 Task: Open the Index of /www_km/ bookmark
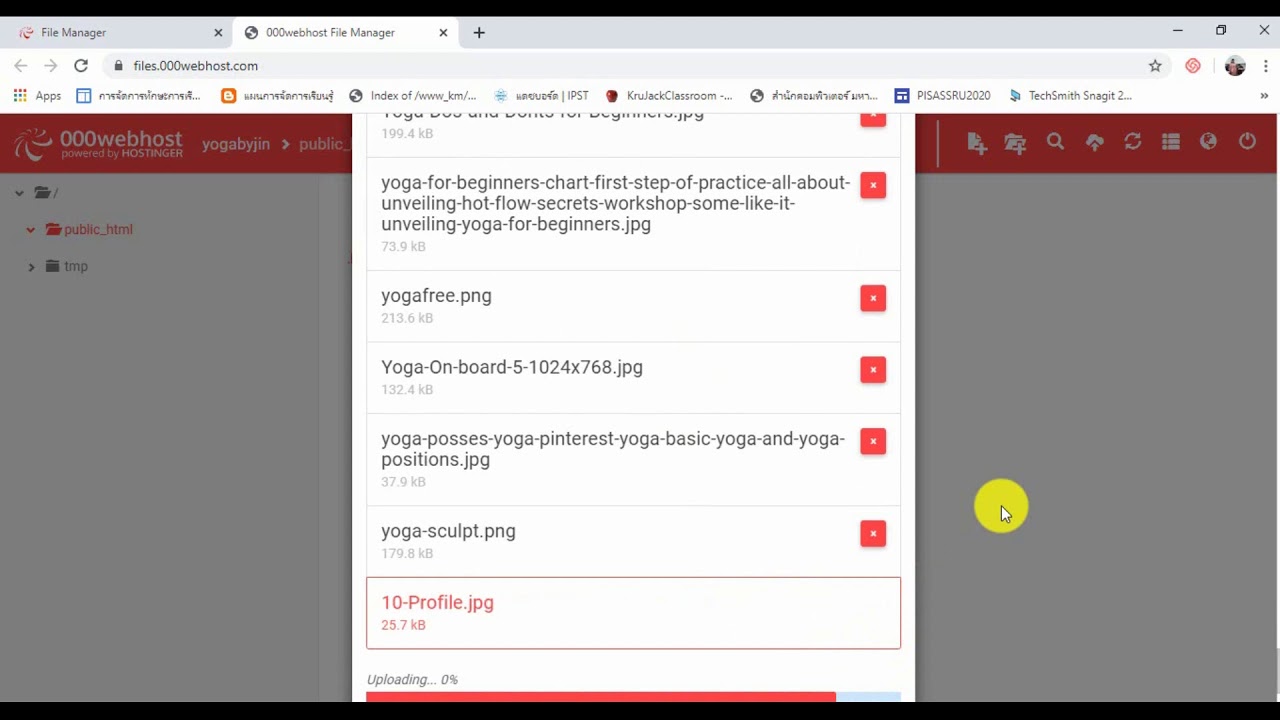(412, 96)
